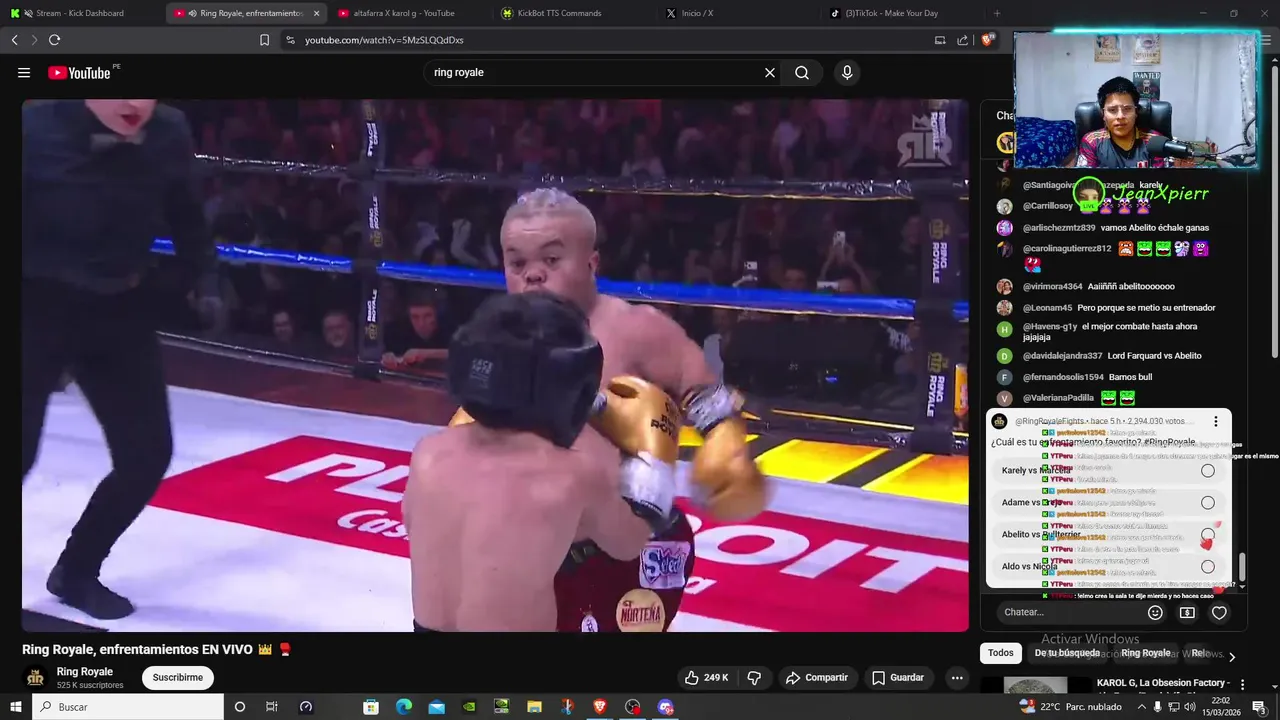Open options for KAROL G suggested video
This screenshot has width=1280, height=720.
tap(1243, 685)
